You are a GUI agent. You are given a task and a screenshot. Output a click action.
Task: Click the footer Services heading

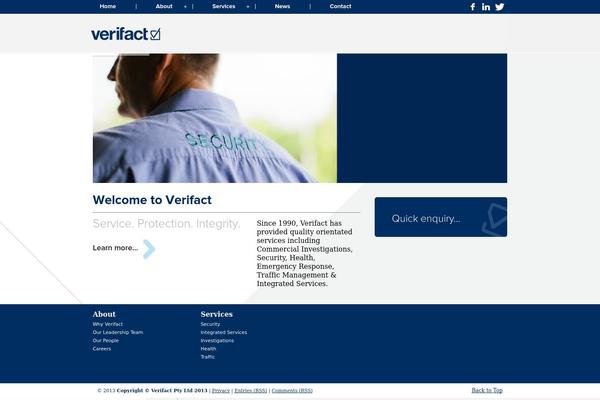coord(217,314)
